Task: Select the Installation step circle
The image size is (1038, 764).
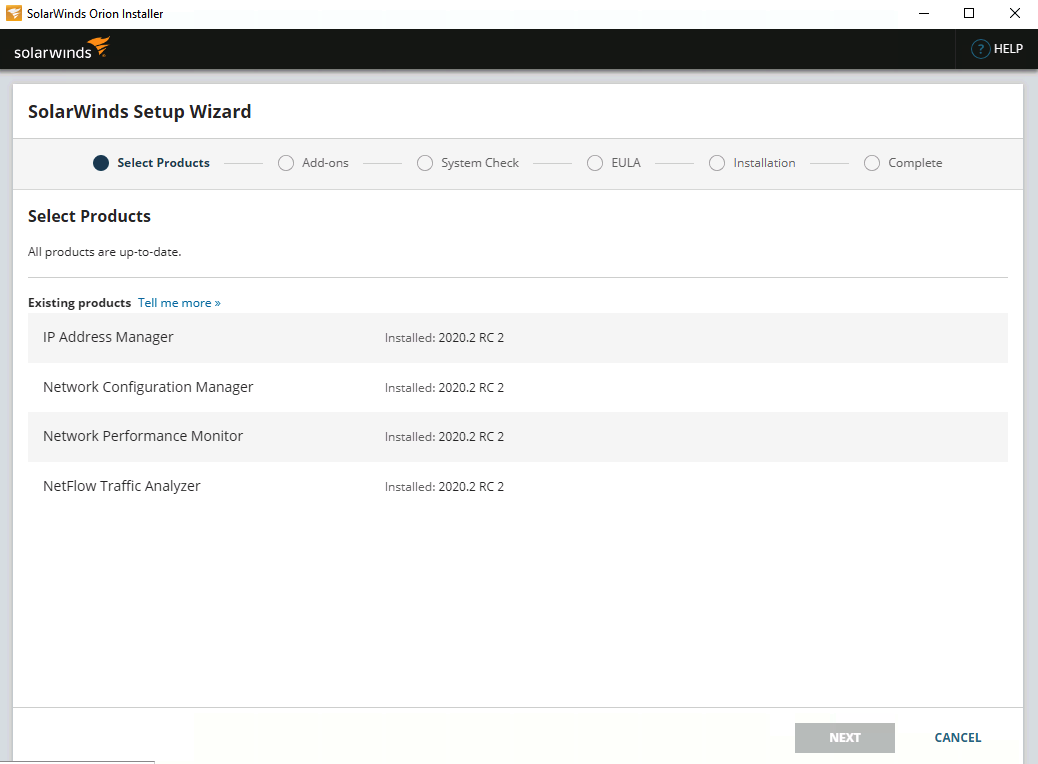Action: (x=716, y=163)
